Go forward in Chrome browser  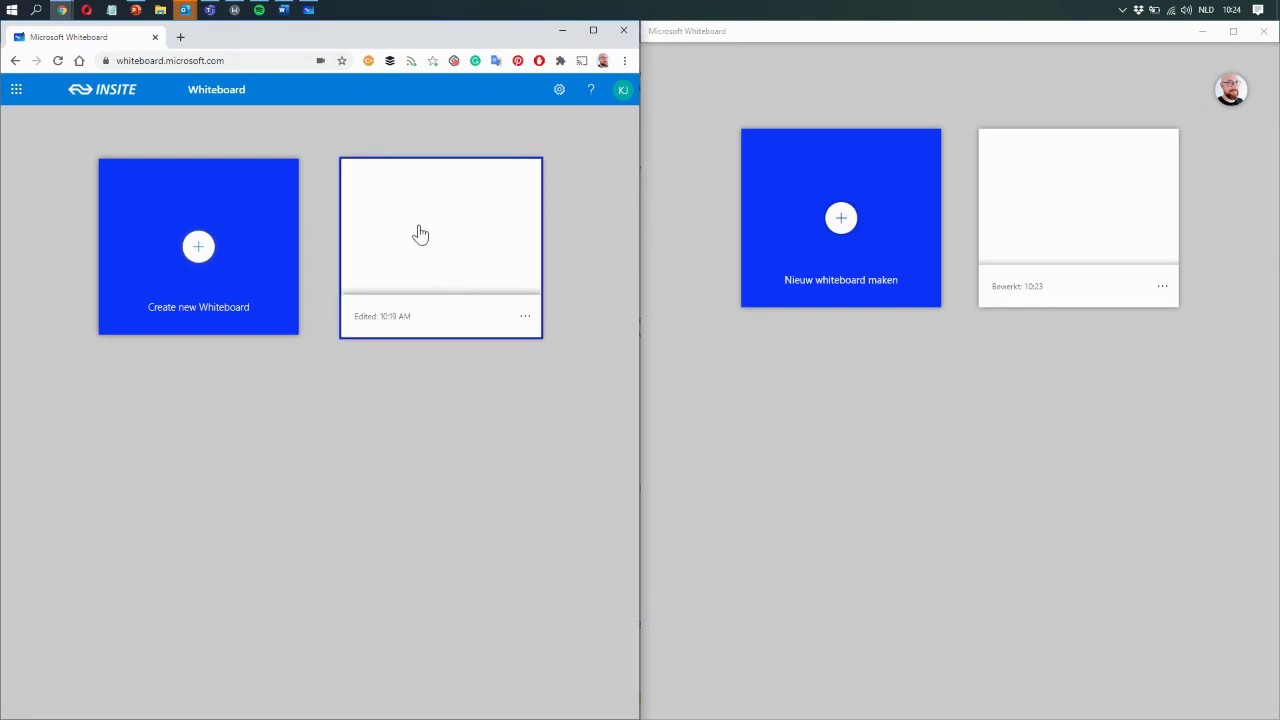(x=37, y=61)
